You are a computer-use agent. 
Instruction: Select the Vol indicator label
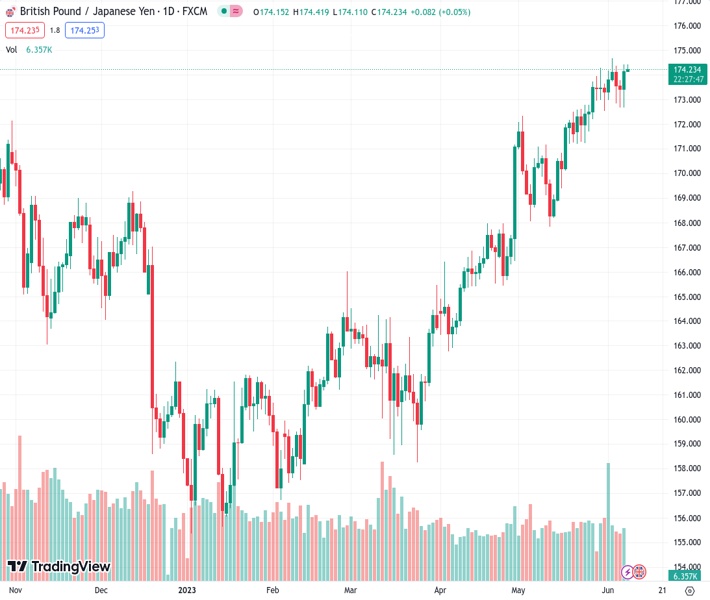(x=11, y=49)
